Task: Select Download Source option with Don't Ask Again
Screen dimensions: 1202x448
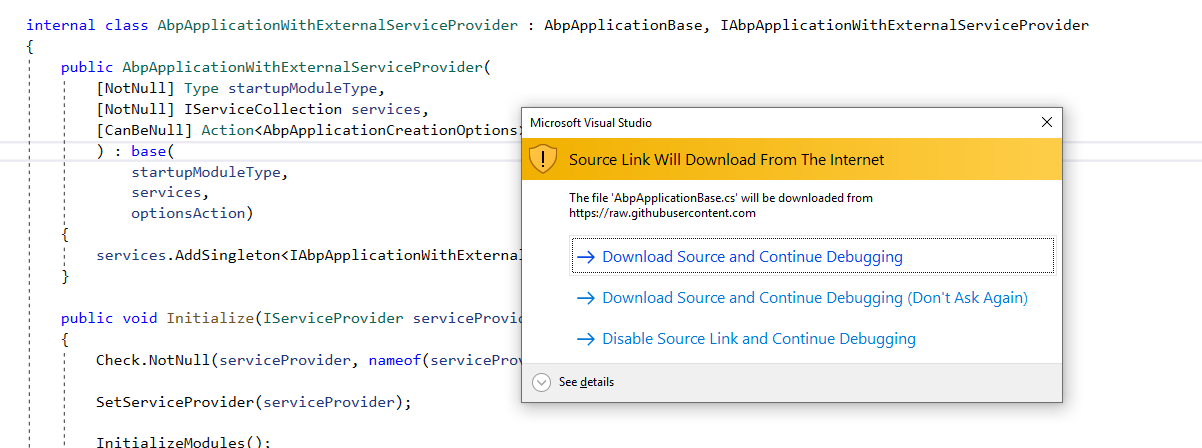Action: [814, 298]
